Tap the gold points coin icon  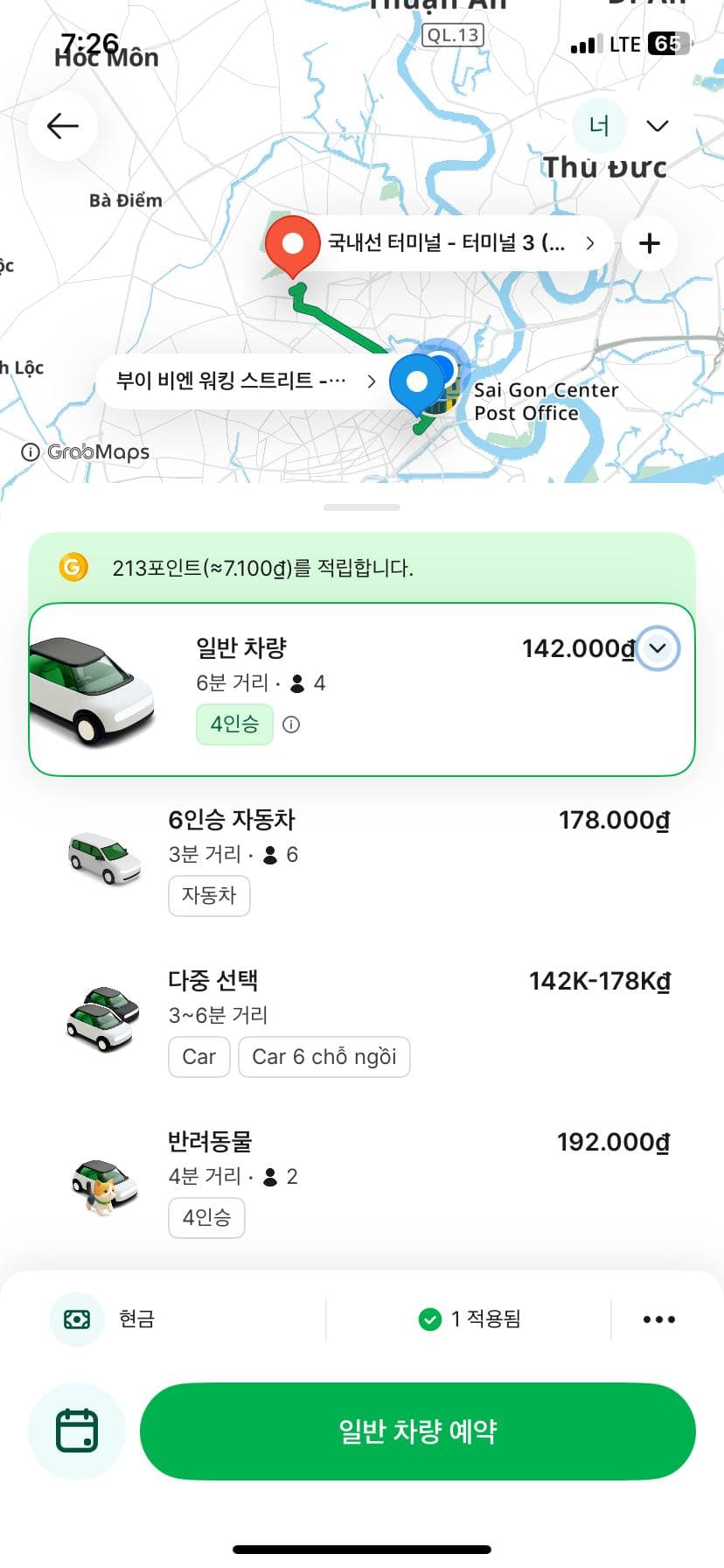[x=73, y=568]
